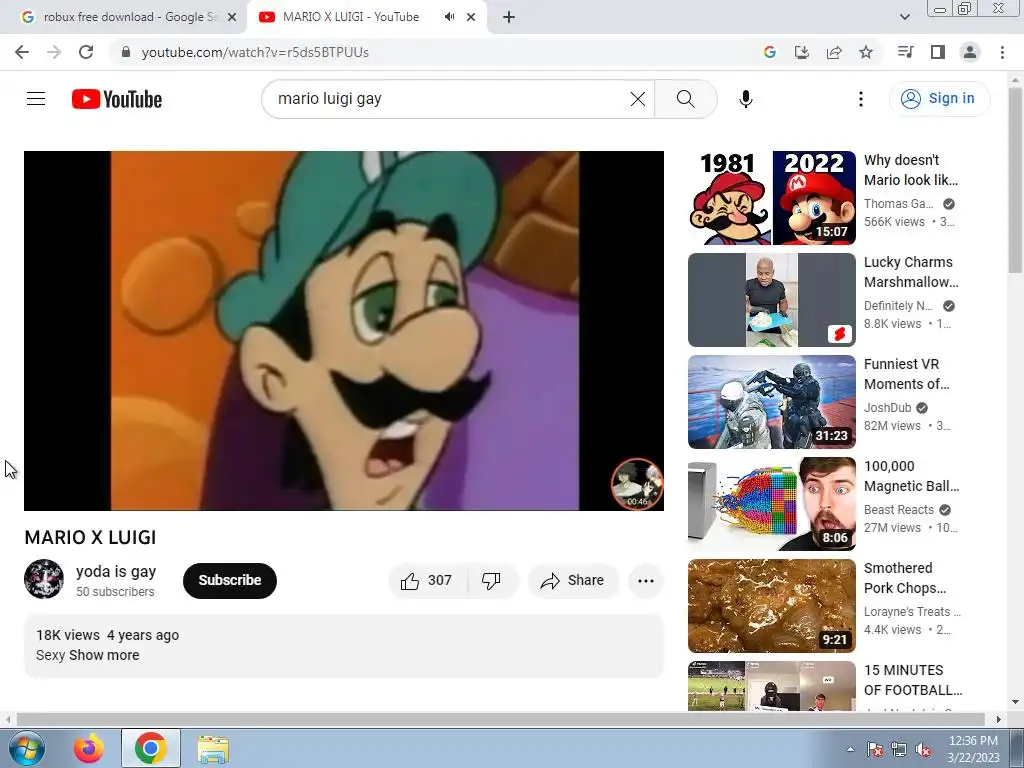Open 15 MINUTES OF FOOTBALL video title
This screenshot has width=1024, height=768.
click(912, 680)
